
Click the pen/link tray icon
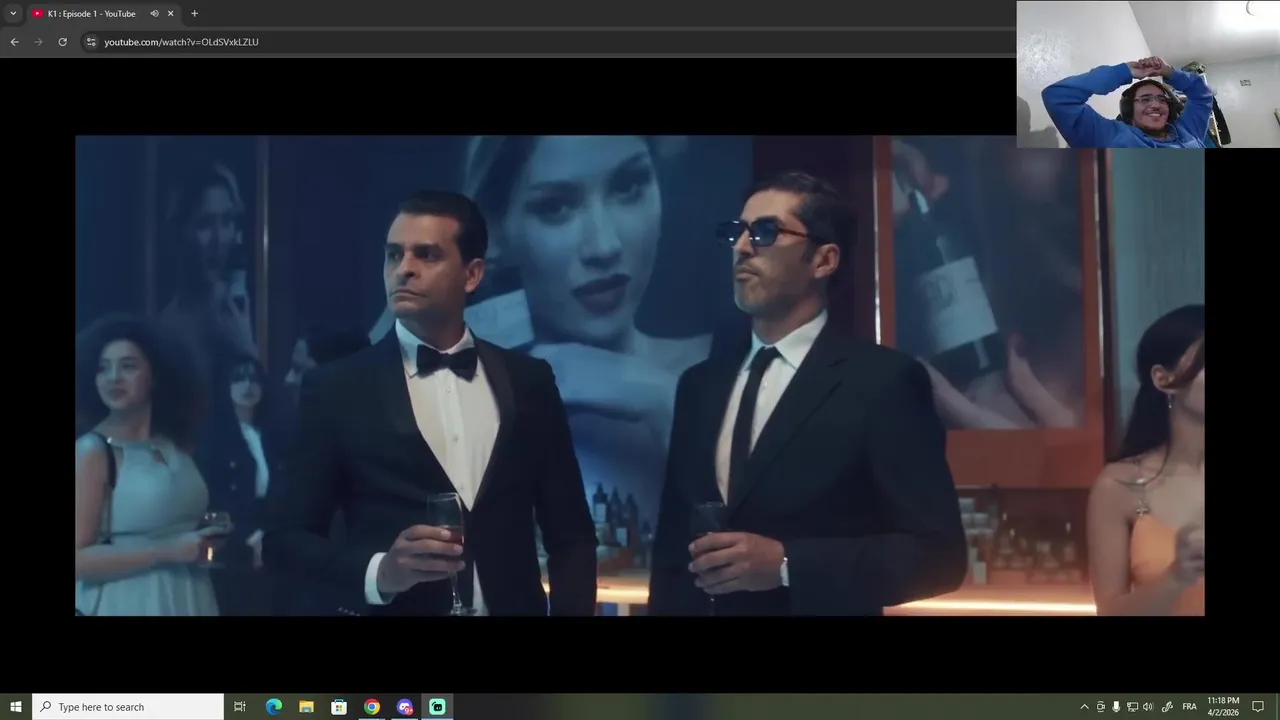[x=1167, y=707]
